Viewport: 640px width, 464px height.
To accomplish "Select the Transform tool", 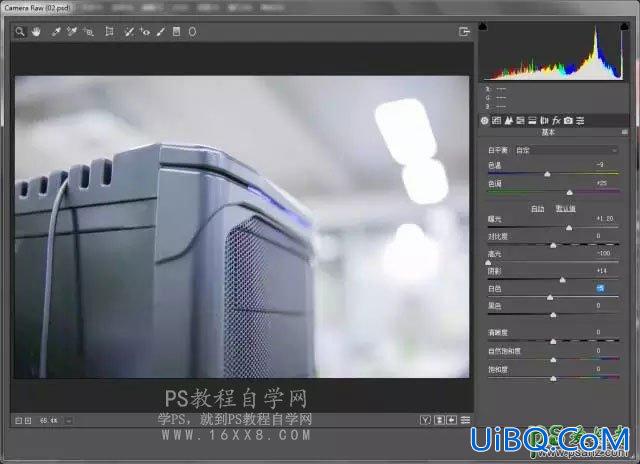I will 109,31.
